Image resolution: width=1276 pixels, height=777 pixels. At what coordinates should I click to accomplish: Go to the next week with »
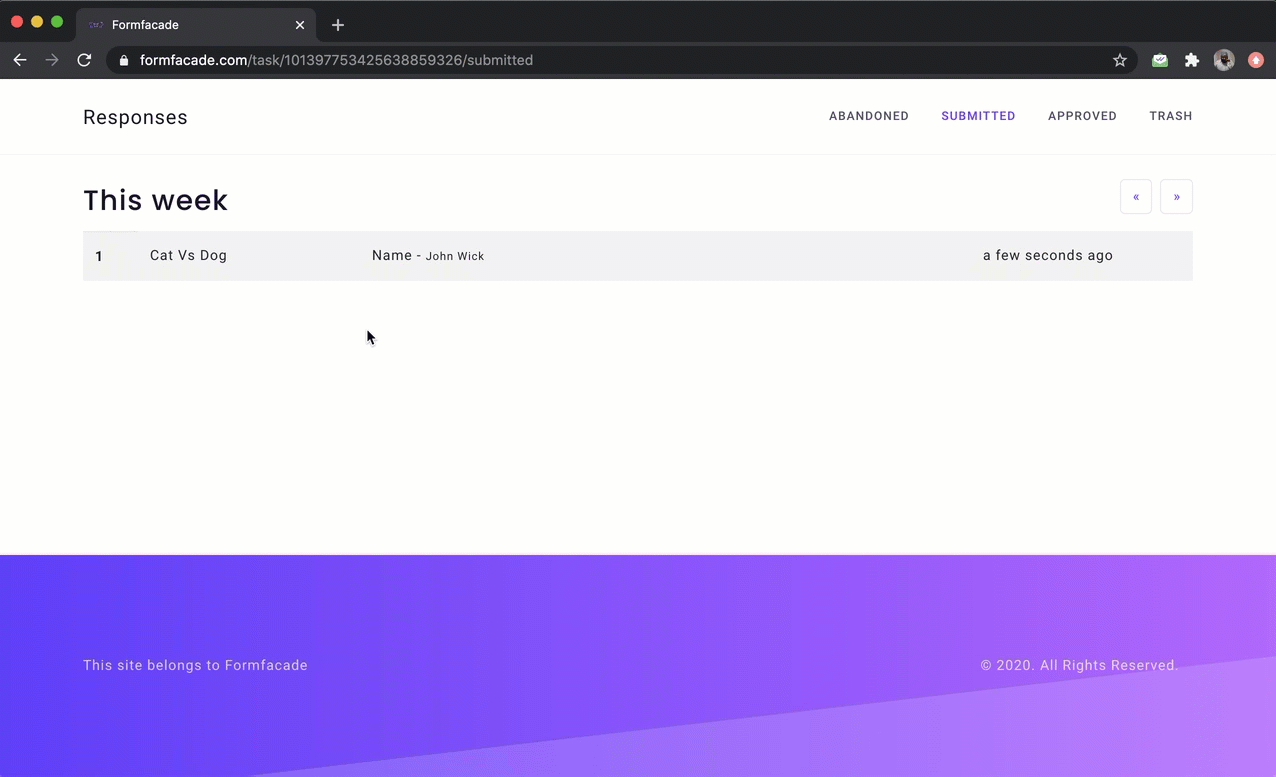[x=1176, y=196]
